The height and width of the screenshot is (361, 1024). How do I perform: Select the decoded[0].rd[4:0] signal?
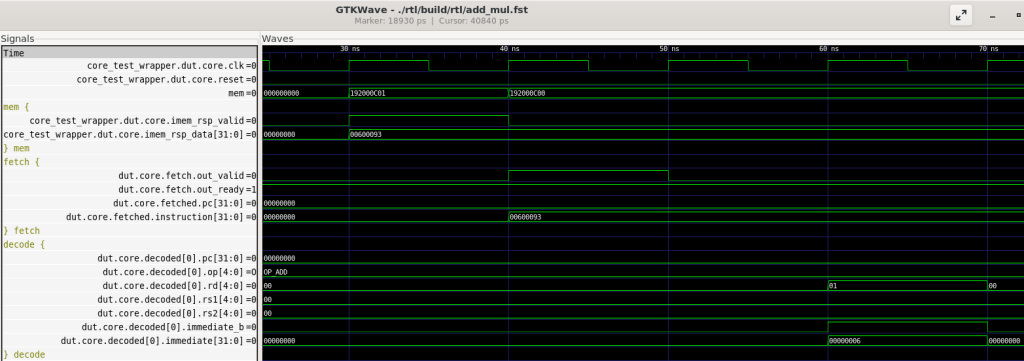(129, 286)
